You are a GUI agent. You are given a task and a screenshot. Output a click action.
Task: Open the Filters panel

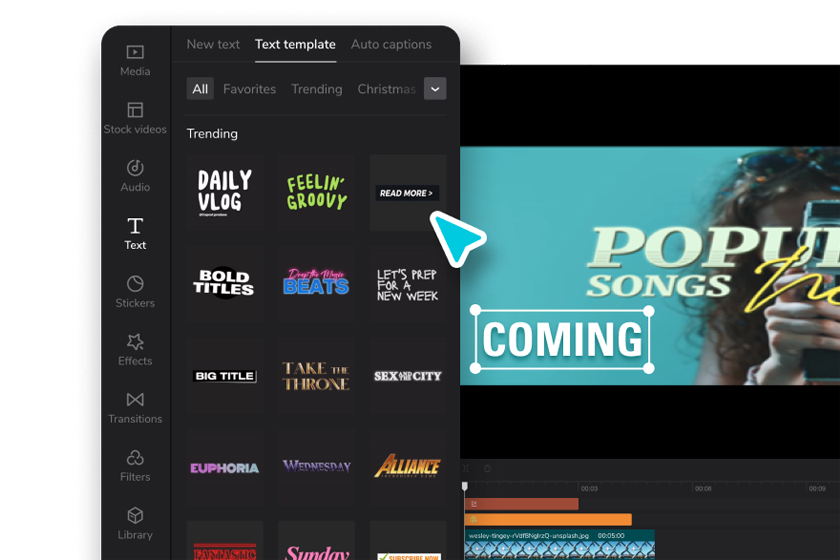coord(135,466)
